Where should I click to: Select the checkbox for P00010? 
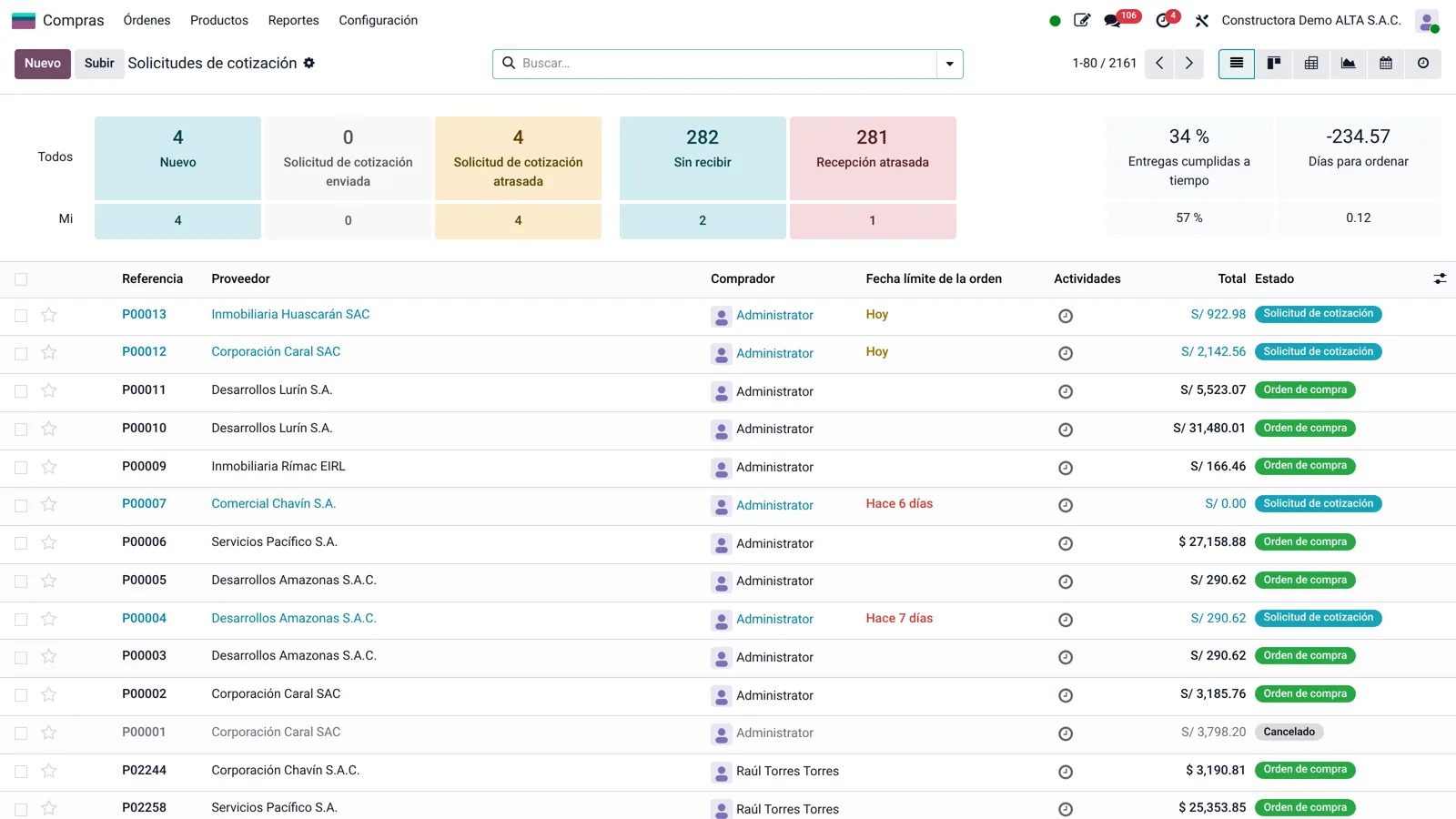pyautogui.click(x=21, y=430)
